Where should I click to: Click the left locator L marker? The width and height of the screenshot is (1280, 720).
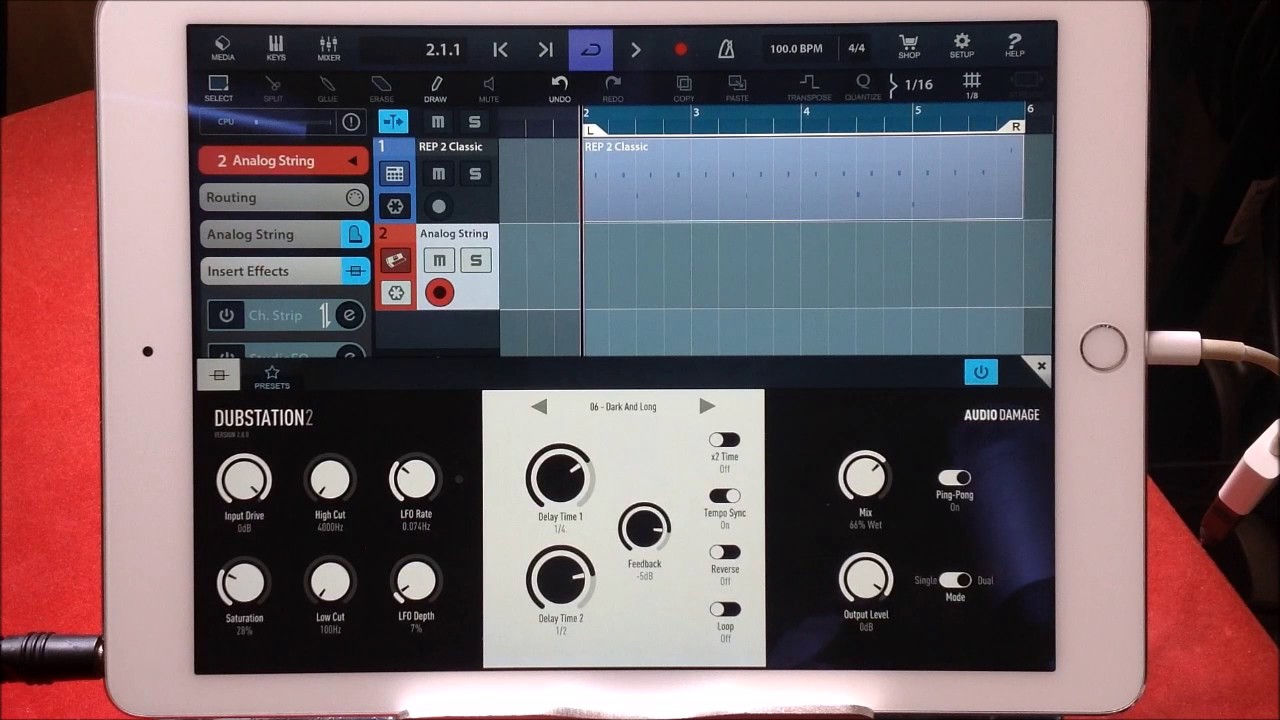(x=592, y=130)
